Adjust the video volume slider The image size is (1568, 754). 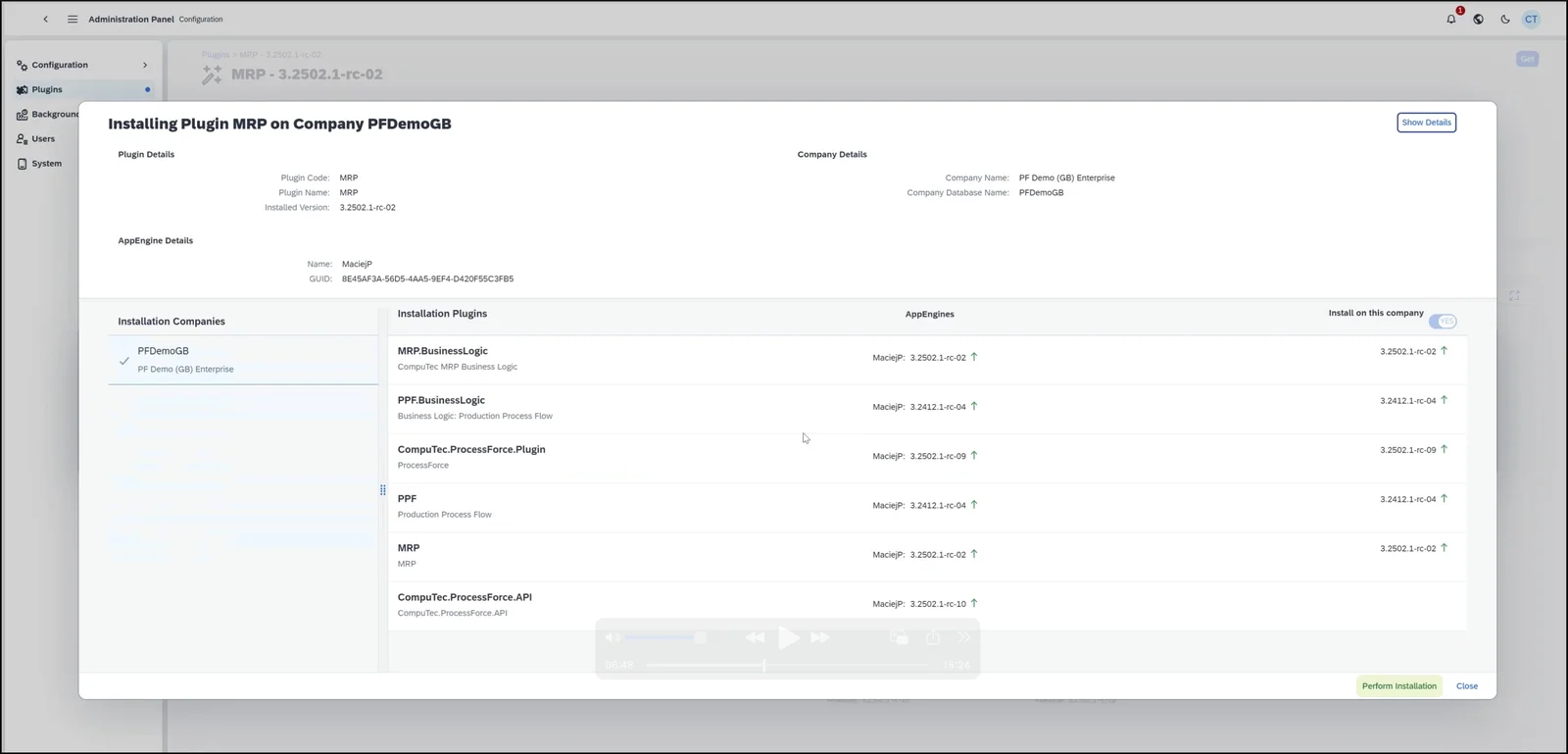coord(666,637)
